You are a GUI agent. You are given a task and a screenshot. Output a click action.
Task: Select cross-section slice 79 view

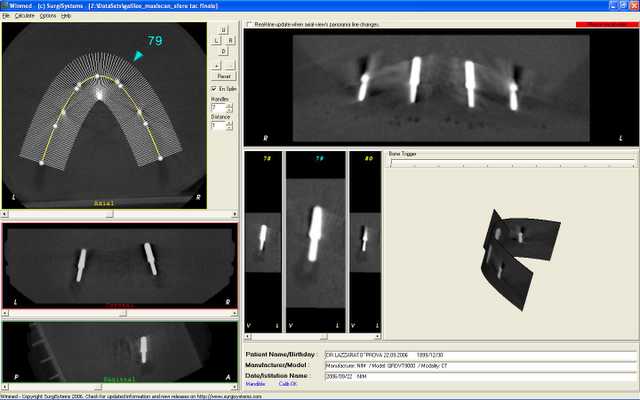coord(316,242)
